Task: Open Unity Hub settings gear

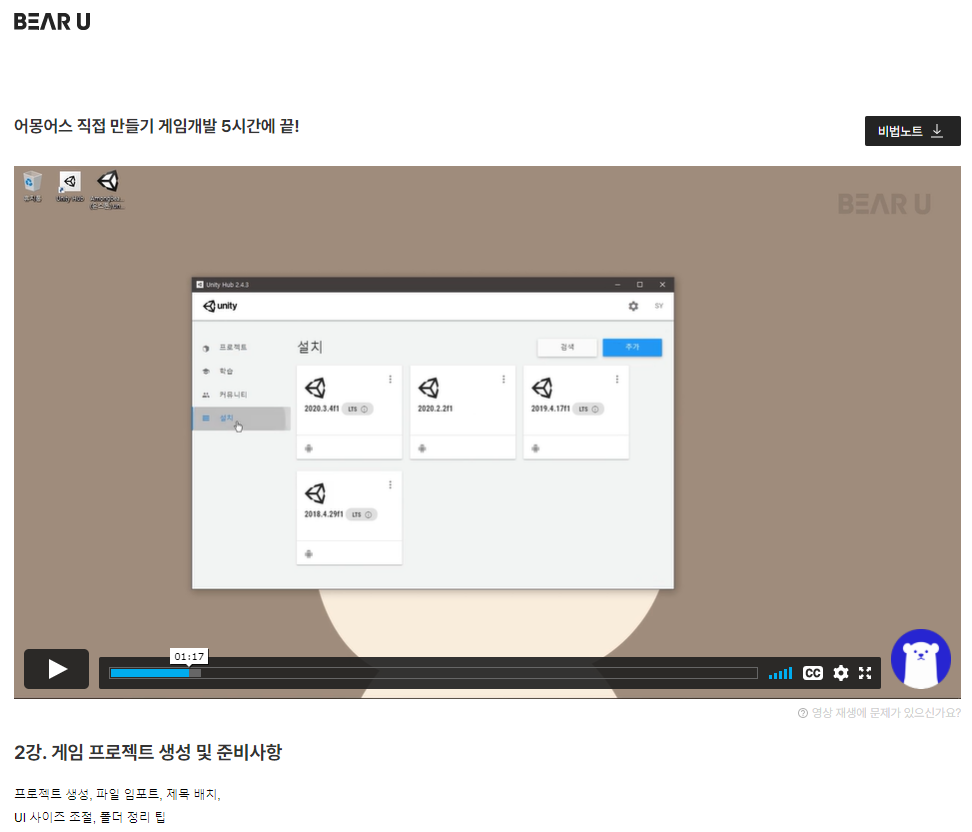Action: tap(633, 306)
